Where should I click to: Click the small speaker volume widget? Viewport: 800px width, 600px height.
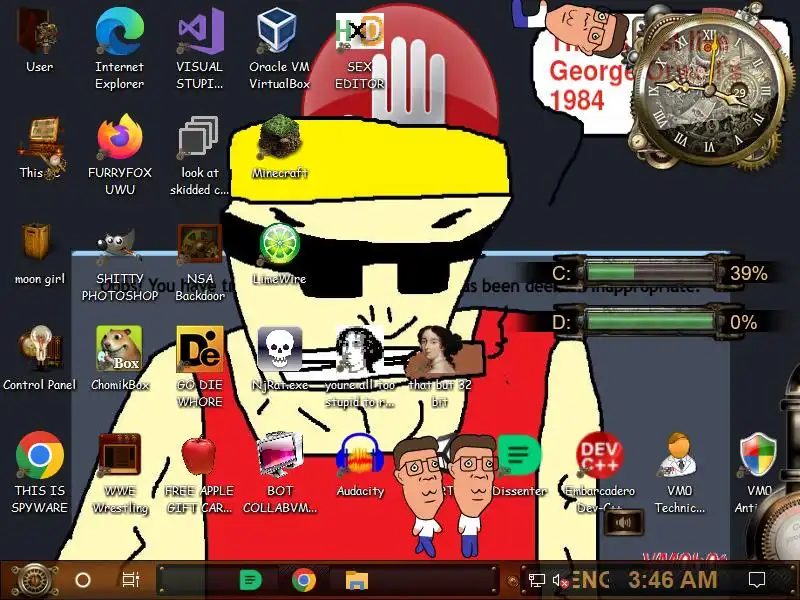(623, 522)
